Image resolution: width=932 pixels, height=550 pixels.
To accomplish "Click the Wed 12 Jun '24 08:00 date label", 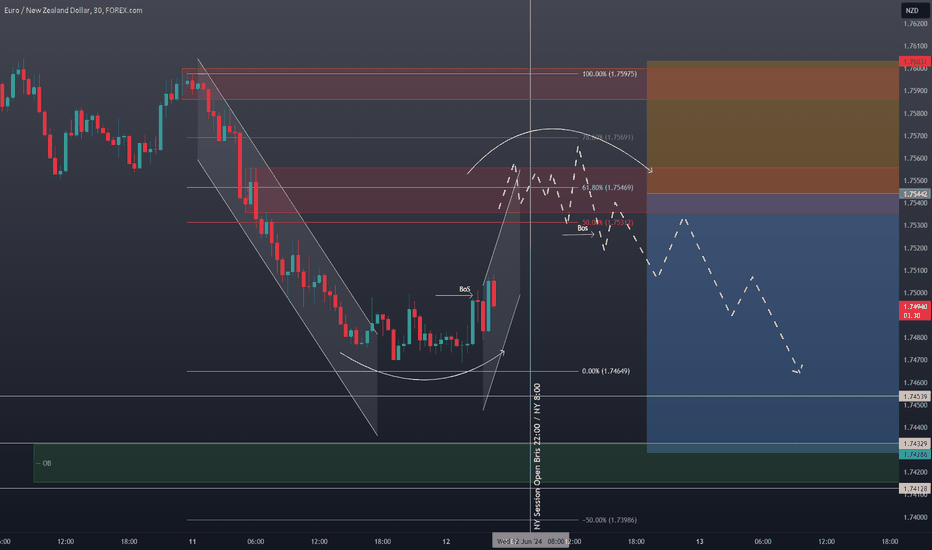I will click(x=530, y=541).
